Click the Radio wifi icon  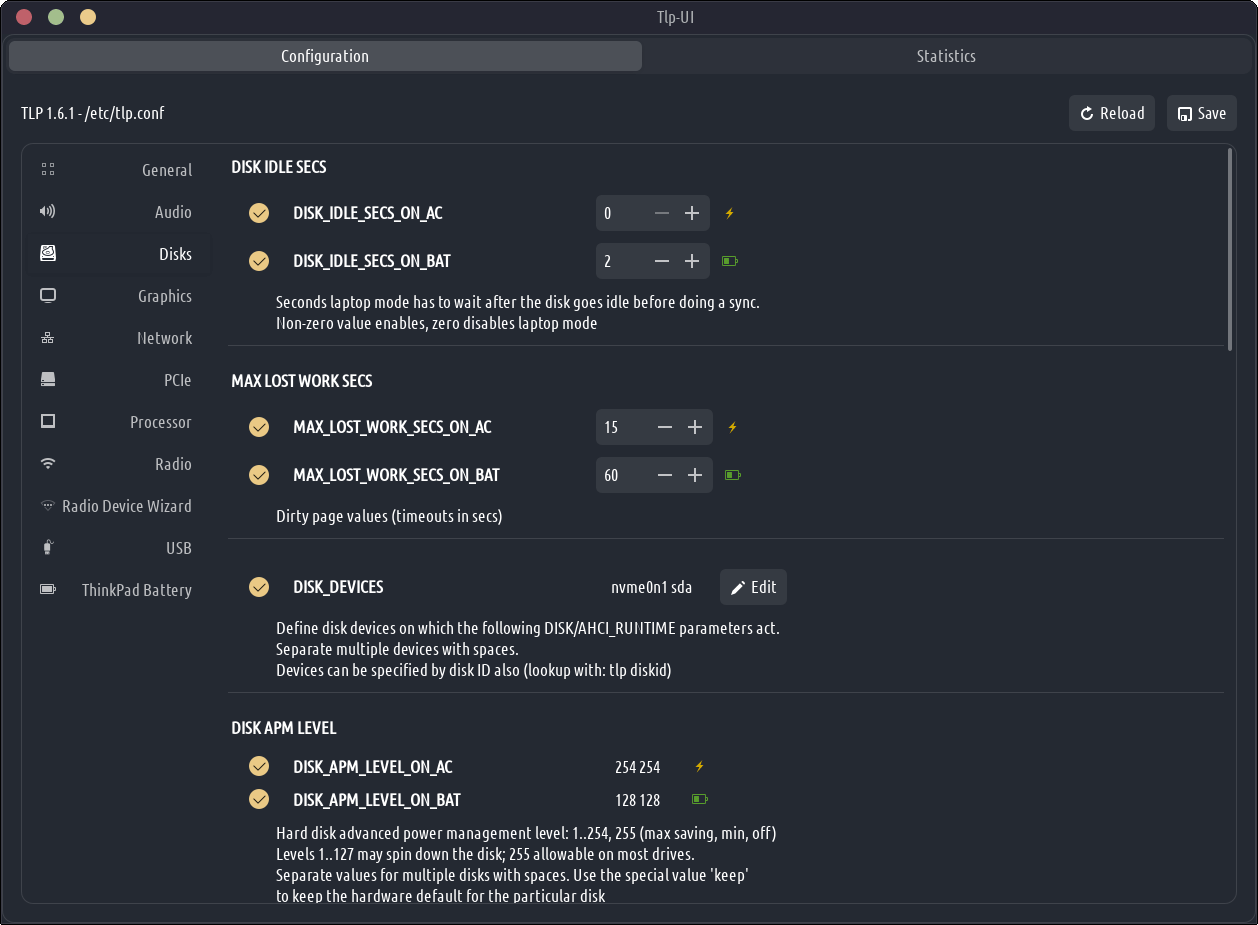tap(48, 464)
